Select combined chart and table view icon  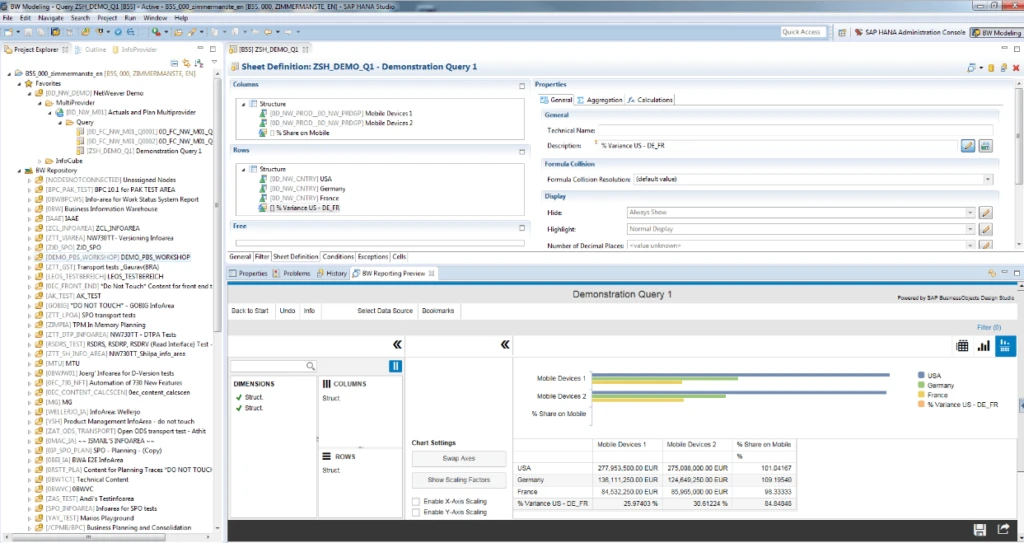pos(1006,346)
